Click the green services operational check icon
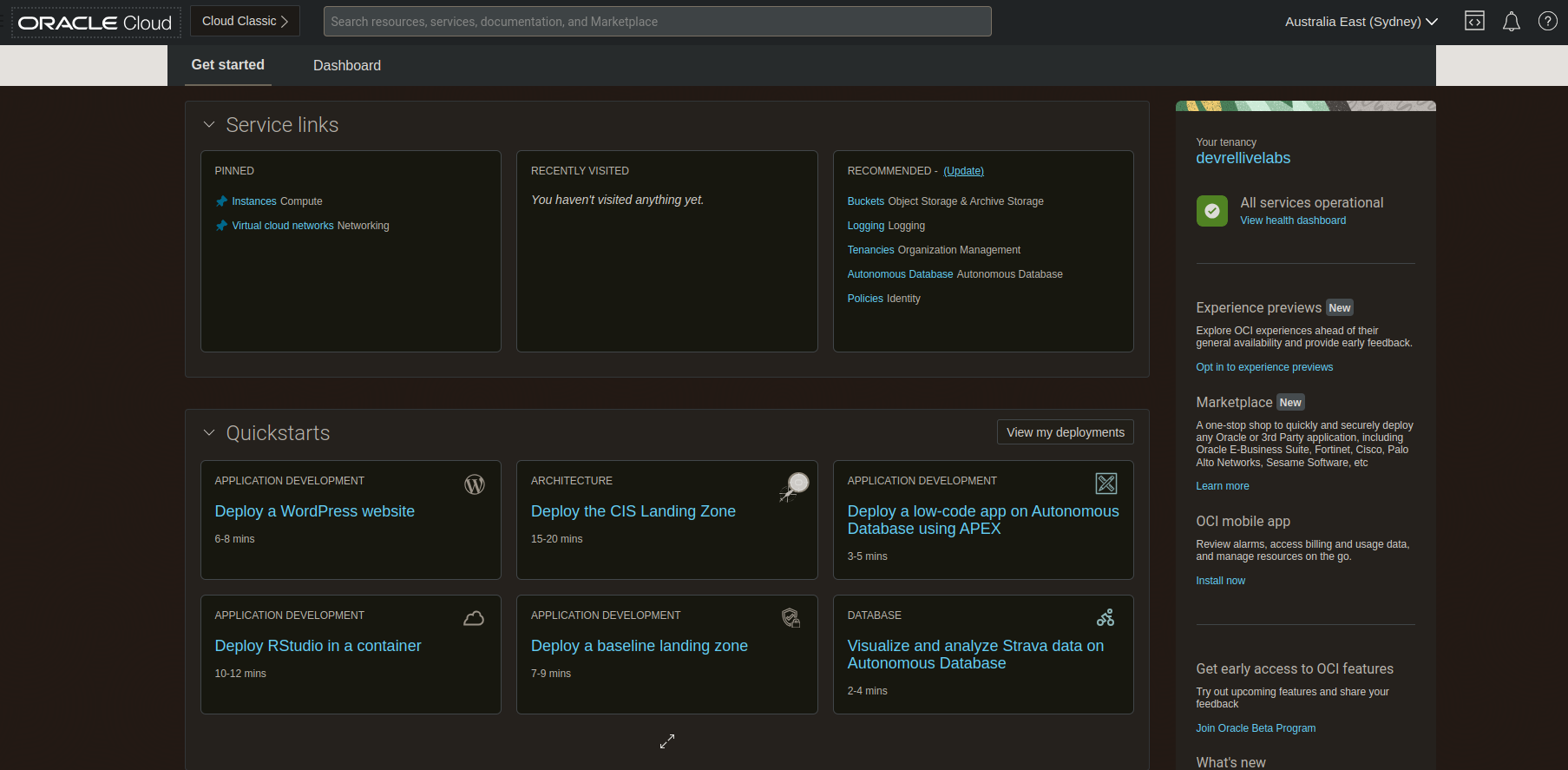The width and height of the screenshot is (1568, 770). coord(1212,211)
